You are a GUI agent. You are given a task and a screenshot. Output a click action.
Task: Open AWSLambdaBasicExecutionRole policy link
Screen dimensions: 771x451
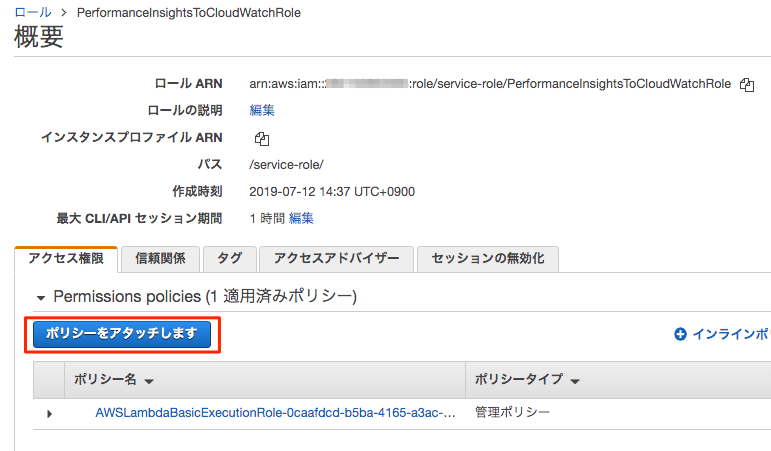[275, 413]
